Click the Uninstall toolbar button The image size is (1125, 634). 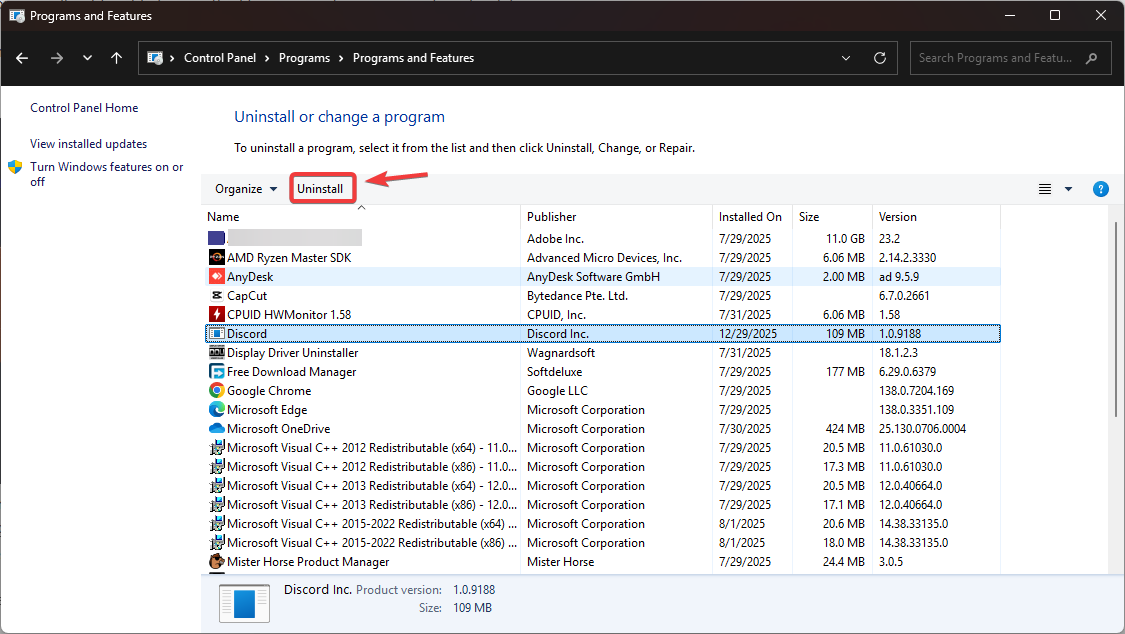click(320, 189)
